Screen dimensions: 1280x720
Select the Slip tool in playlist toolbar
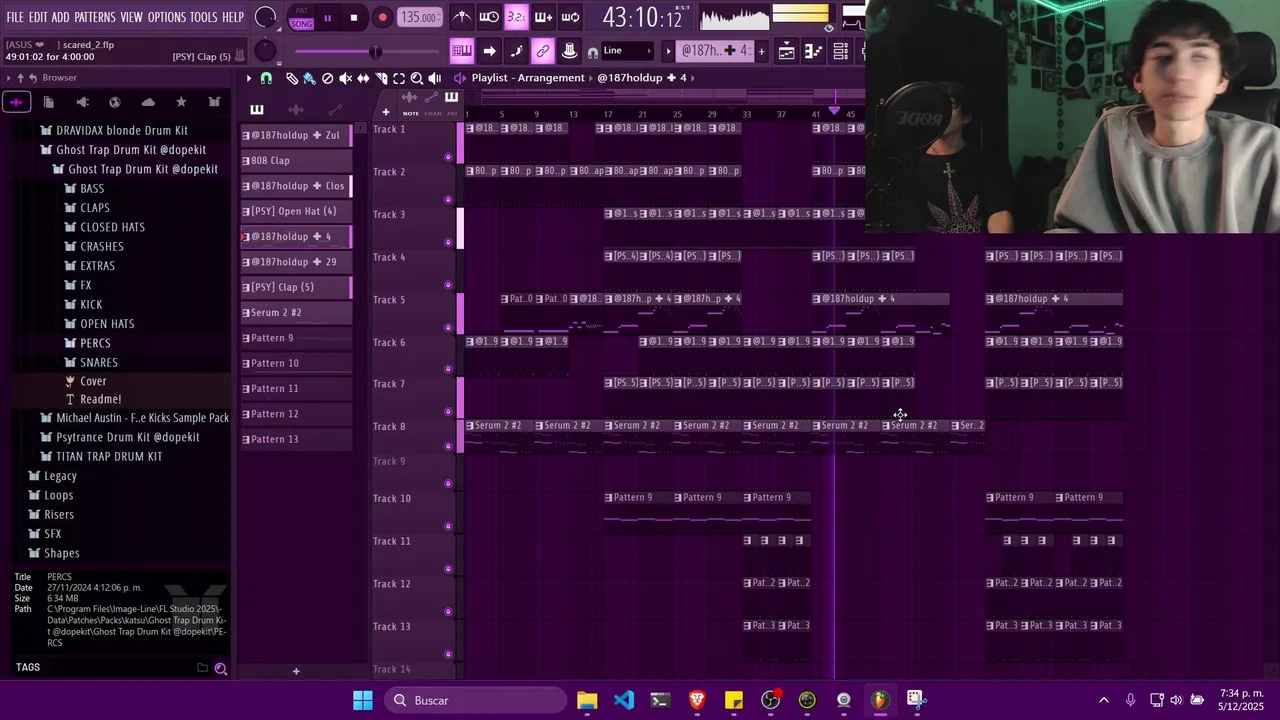pos(363,78)
